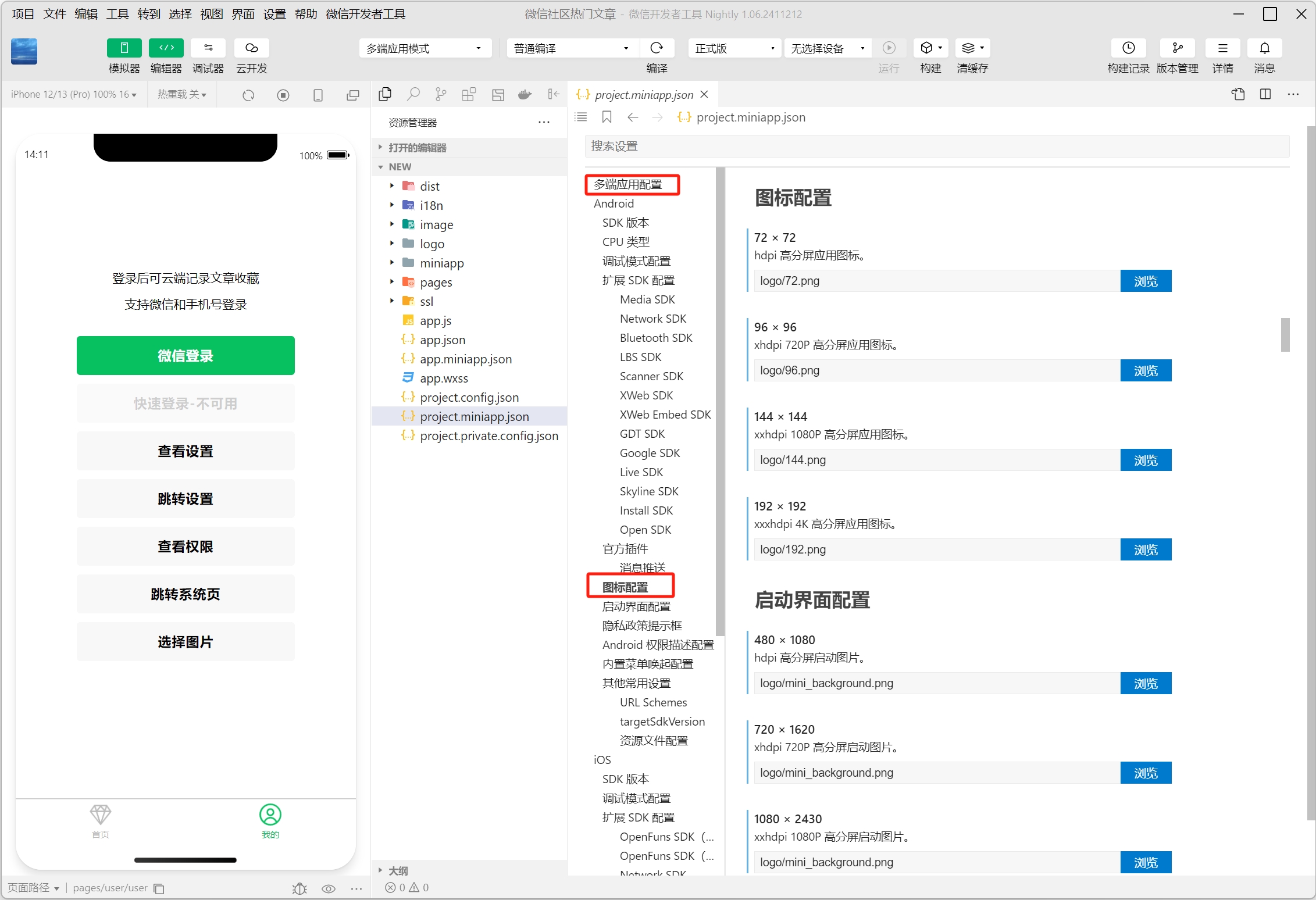The width and height of the screenshot is (1316, 900).
Task: Open the Project menu
Action: [x=23, y=14]
